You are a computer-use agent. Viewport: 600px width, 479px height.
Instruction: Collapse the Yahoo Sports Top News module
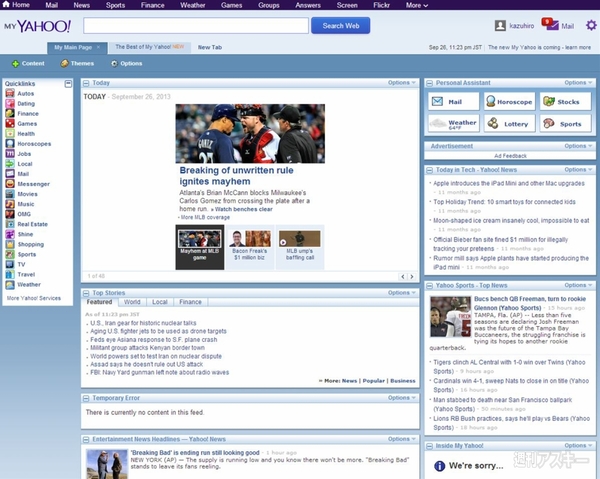pyautogui.click(x=430, y=286)
